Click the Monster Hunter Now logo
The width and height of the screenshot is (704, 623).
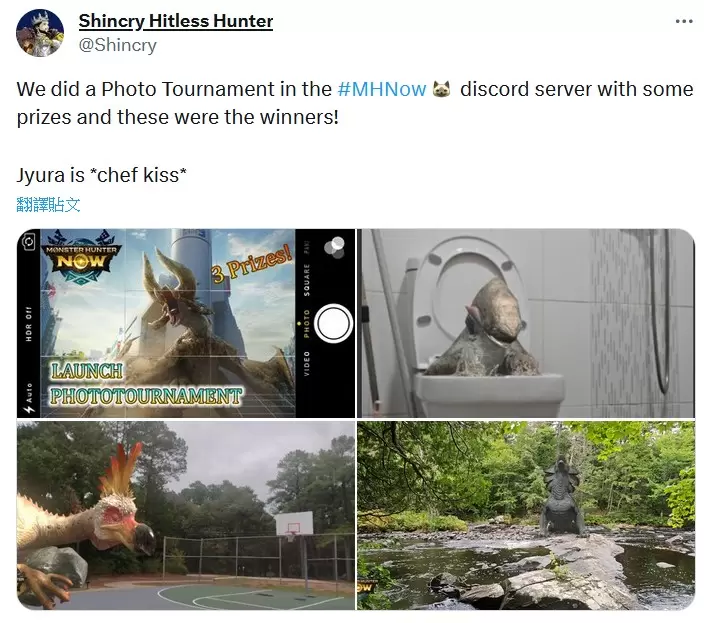tap(81, 257)
